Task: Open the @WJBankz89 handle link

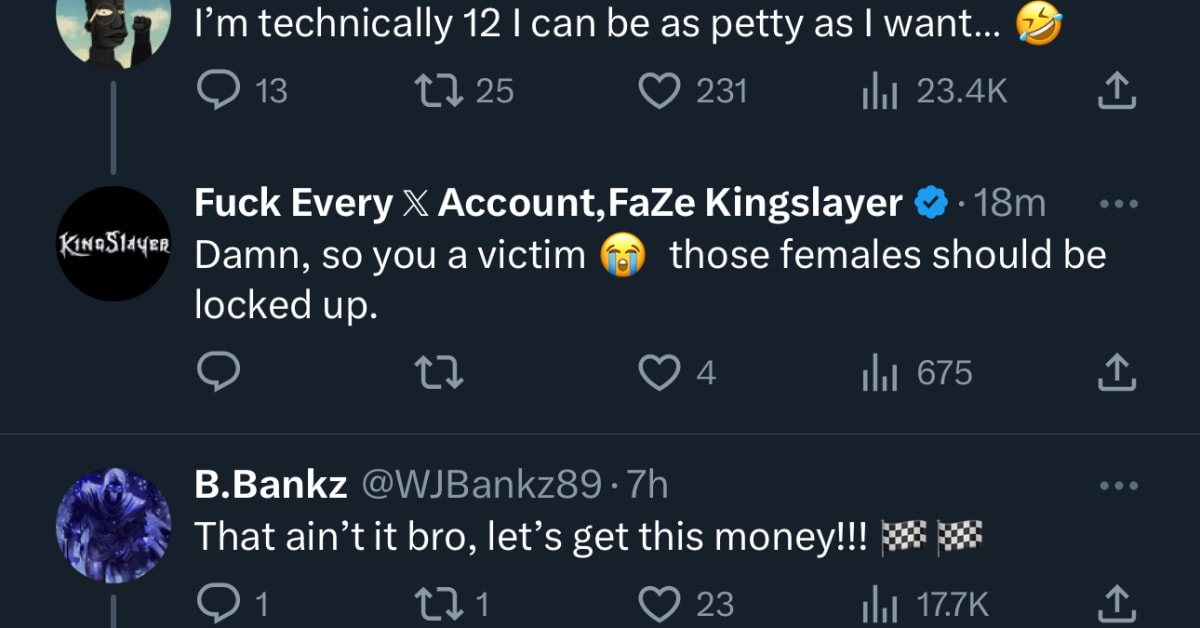Action: pos(480,486)
